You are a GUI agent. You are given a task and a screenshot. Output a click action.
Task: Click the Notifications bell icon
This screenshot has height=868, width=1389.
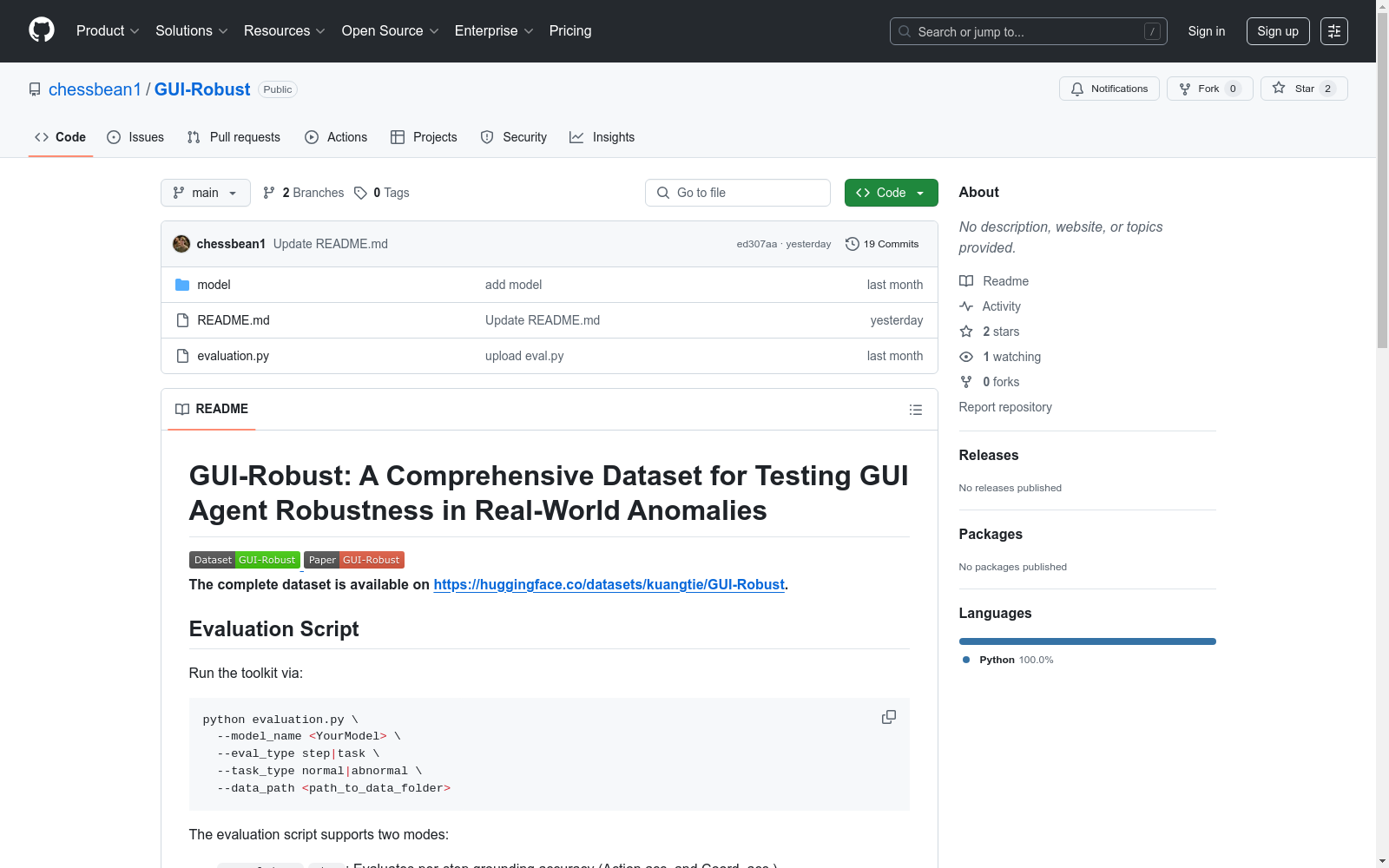click(x=1077, y=89)
